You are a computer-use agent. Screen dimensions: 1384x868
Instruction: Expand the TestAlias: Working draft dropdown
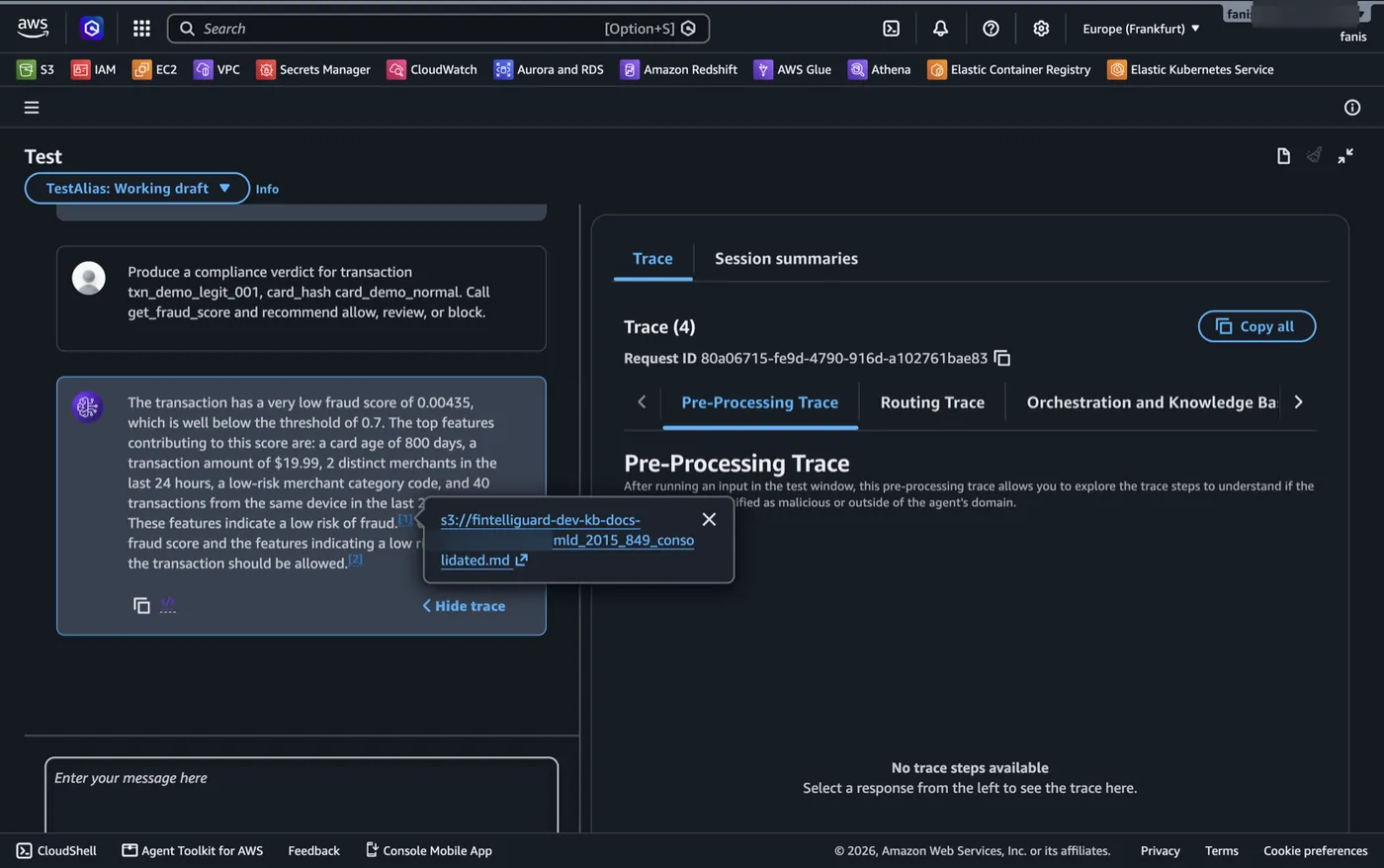point(137,188)
